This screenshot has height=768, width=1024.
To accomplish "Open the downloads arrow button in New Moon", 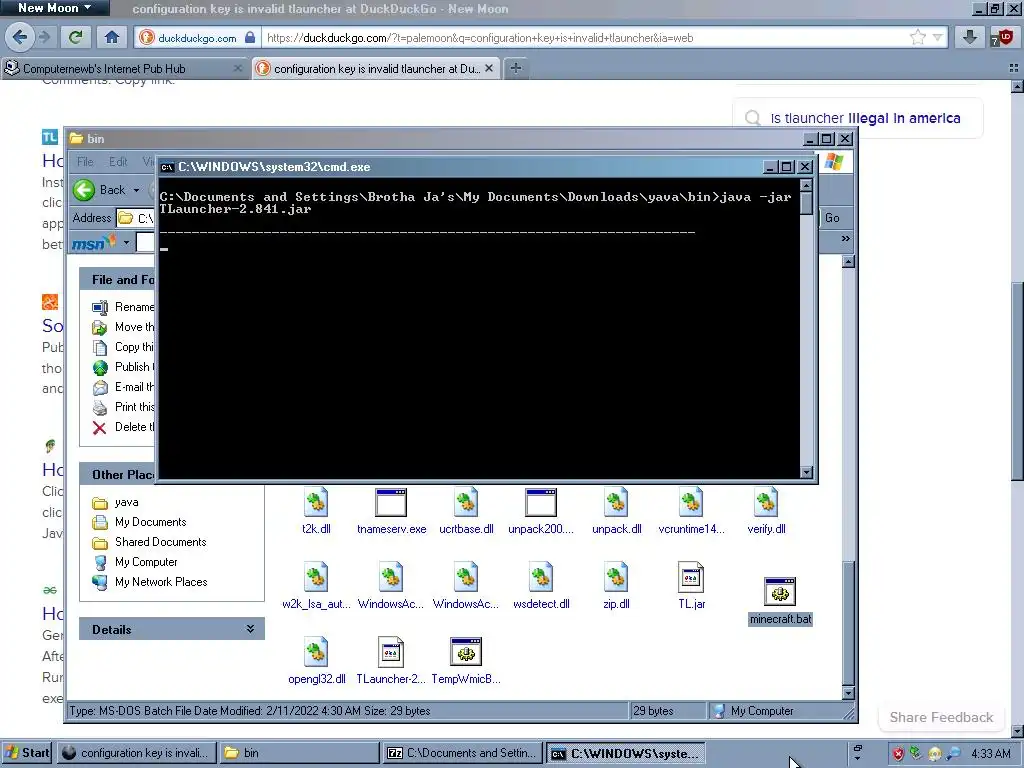I will pos(970,37).
